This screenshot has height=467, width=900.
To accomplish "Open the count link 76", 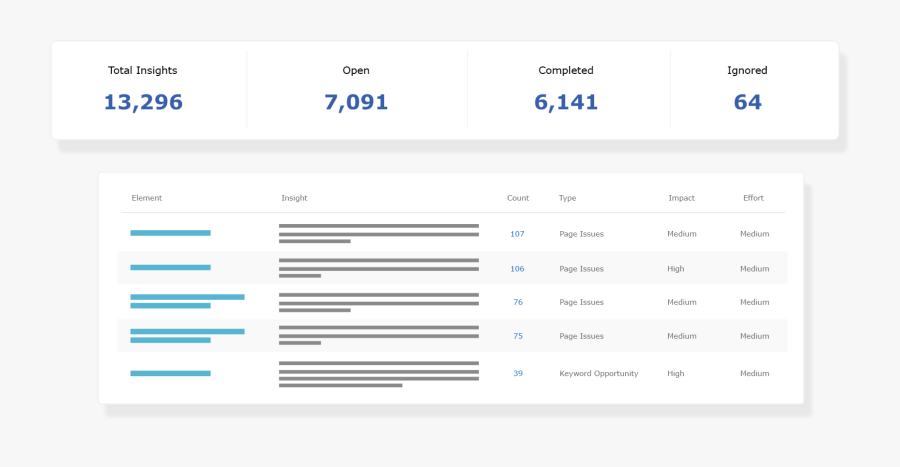I will 518,302.
